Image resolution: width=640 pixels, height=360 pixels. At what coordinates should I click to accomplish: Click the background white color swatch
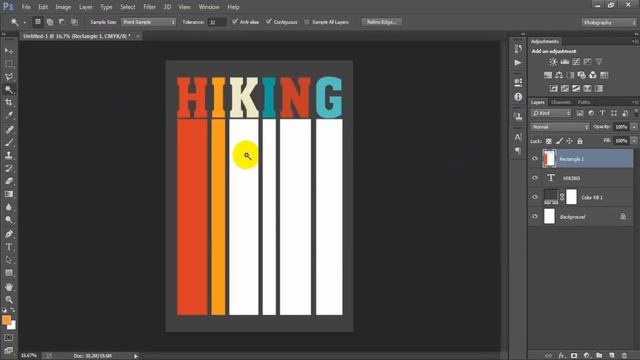click(x=13, y=326)
